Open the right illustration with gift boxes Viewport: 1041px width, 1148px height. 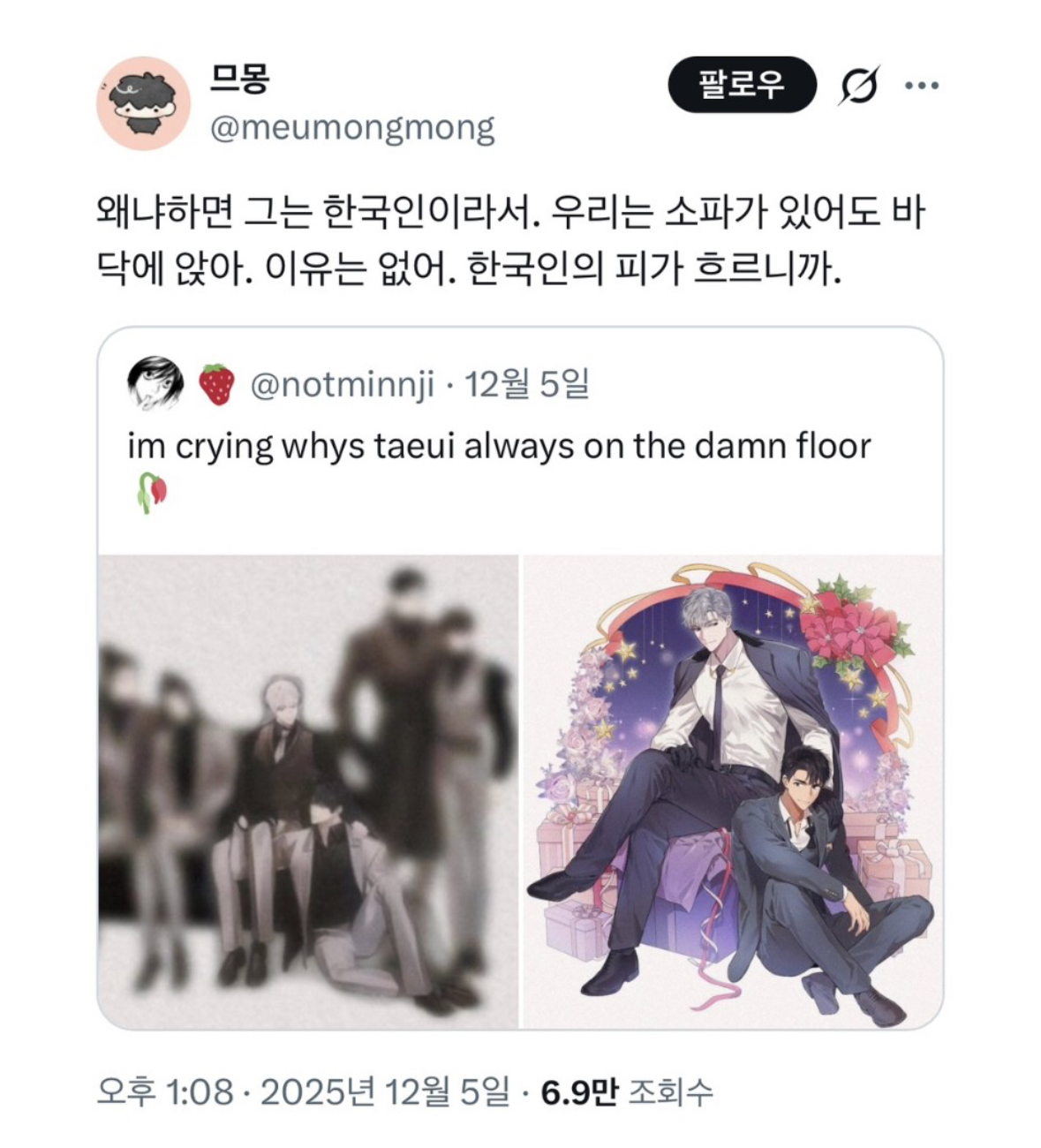click(733, 791)
